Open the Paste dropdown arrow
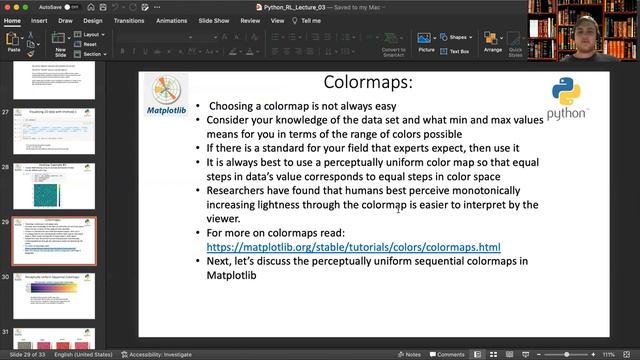The image size is (640, 360). [x=22, y=38]
